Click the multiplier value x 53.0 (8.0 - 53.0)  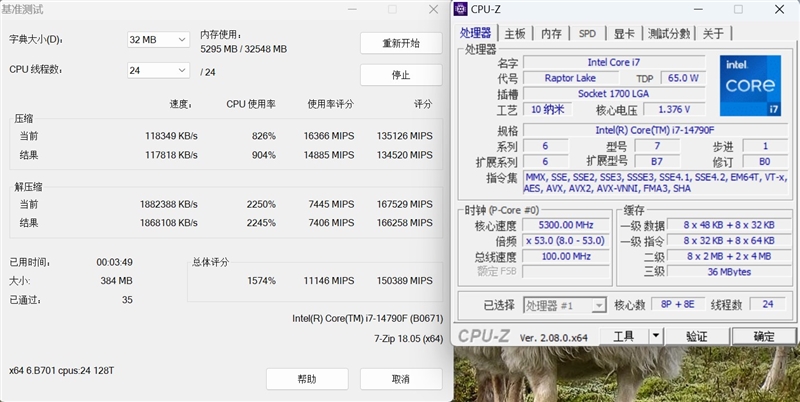(566, 241)
